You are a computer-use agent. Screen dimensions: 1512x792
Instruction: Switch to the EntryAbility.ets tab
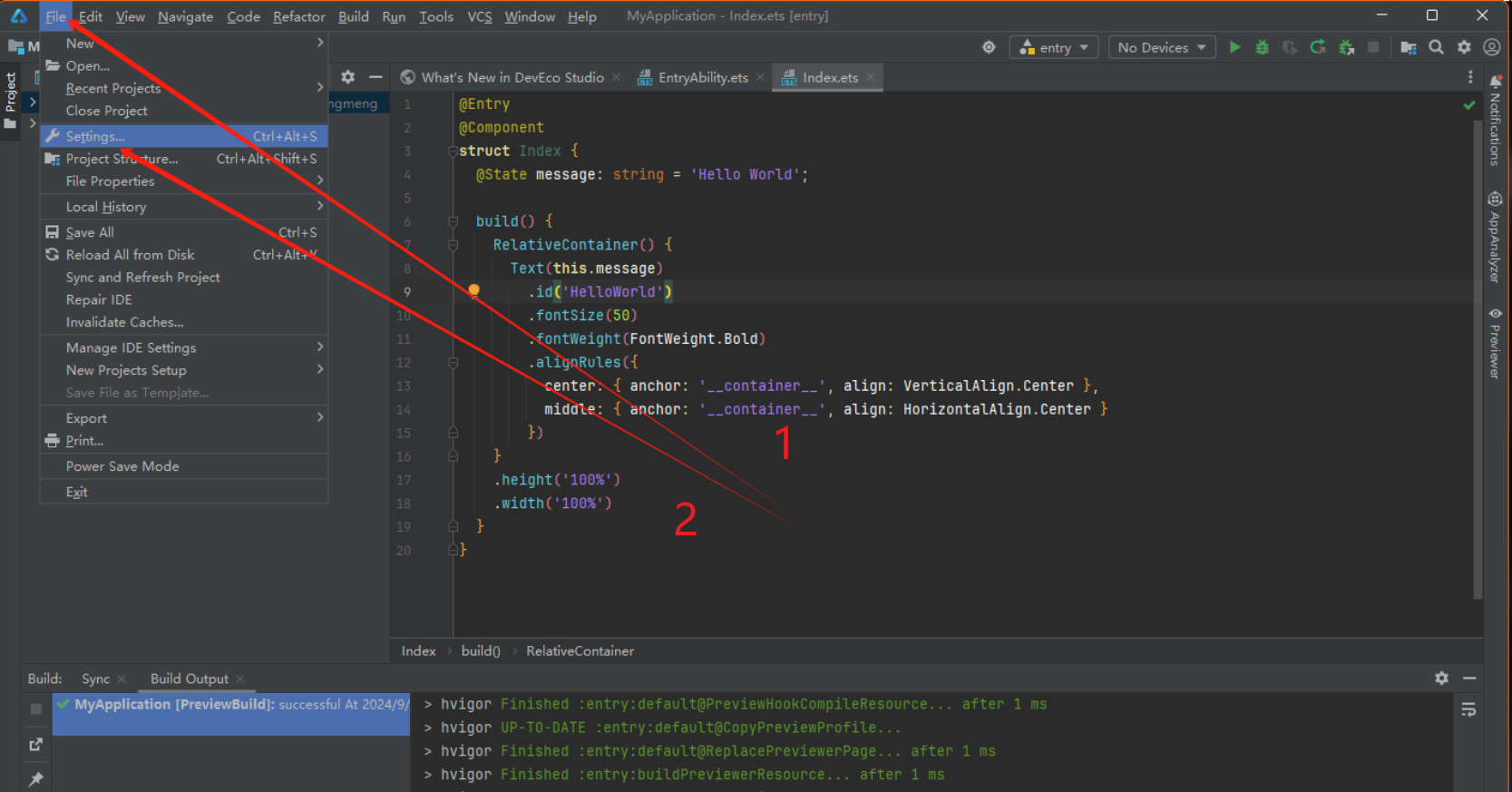702,77
